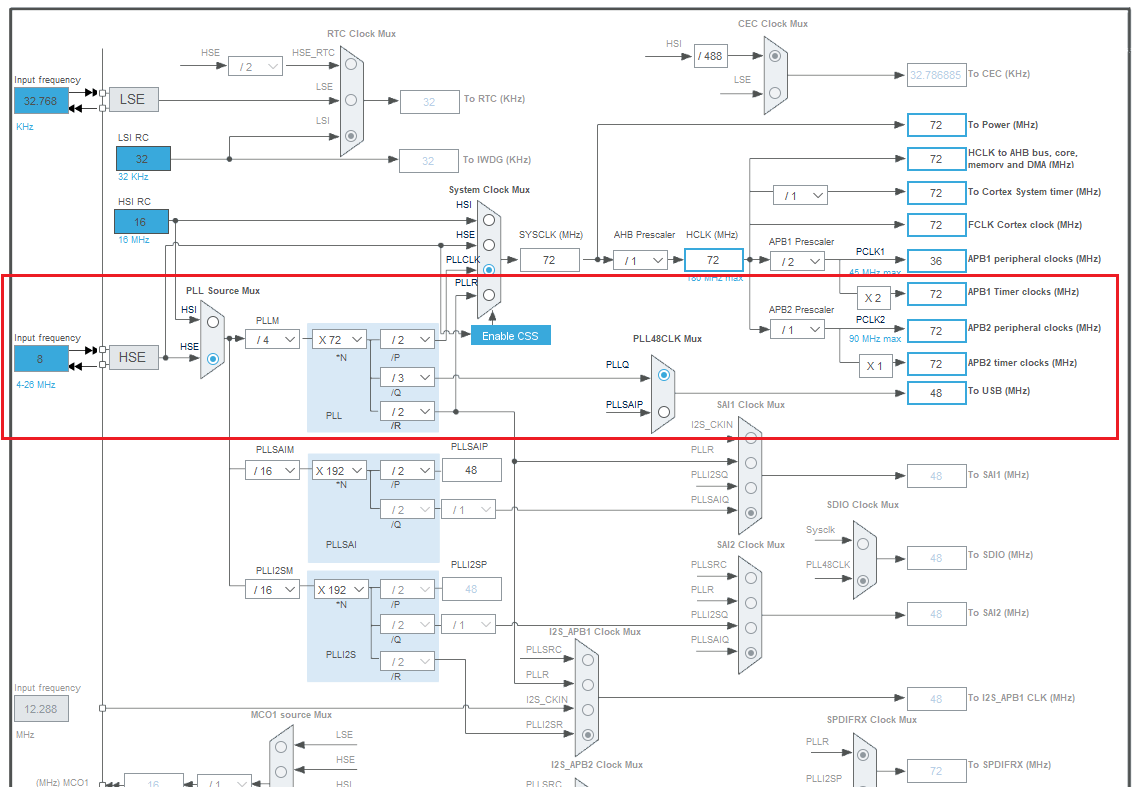This screenshot has width=1139, height=790.
Task: Open main PLL /Q /3 divider dropdown
Action: point(408,378)
